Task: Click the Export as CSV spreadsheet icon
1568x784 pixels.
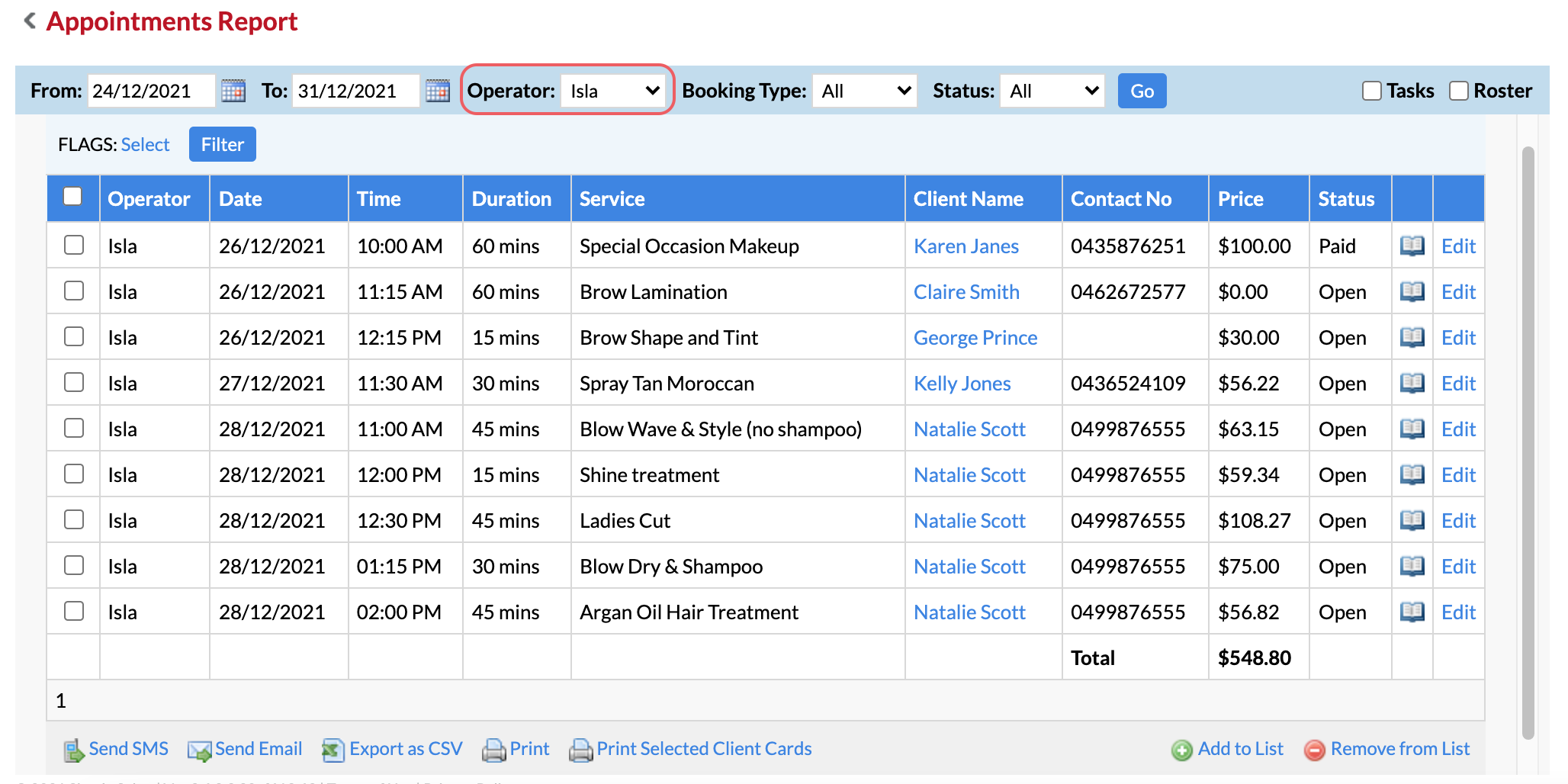Action: click(333, 750)
